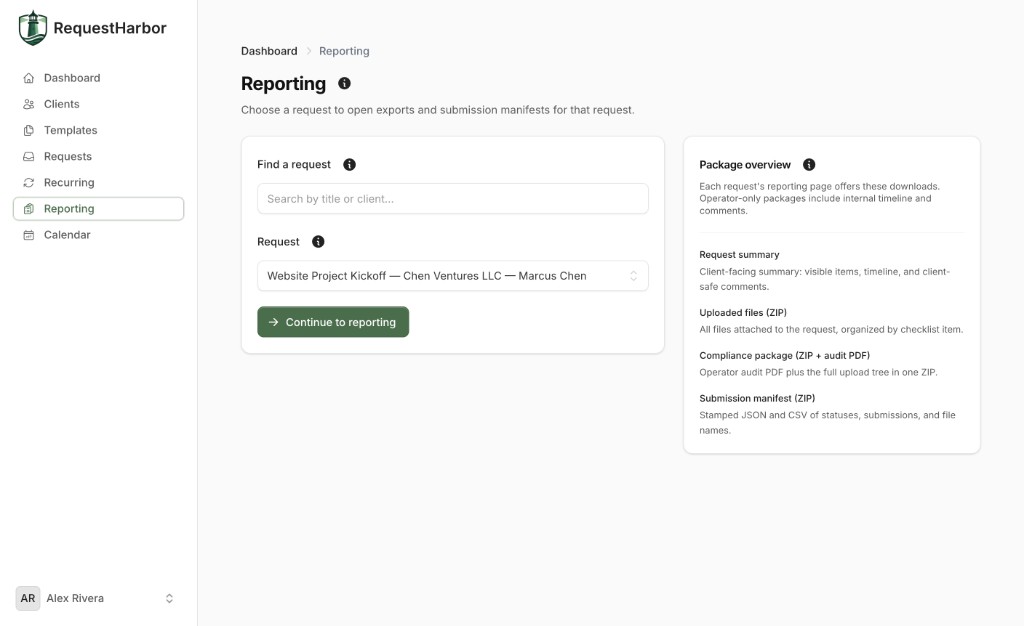Click the RequestHarbor lighthouse logo
1024x626 pixels.
coord(33,28)
